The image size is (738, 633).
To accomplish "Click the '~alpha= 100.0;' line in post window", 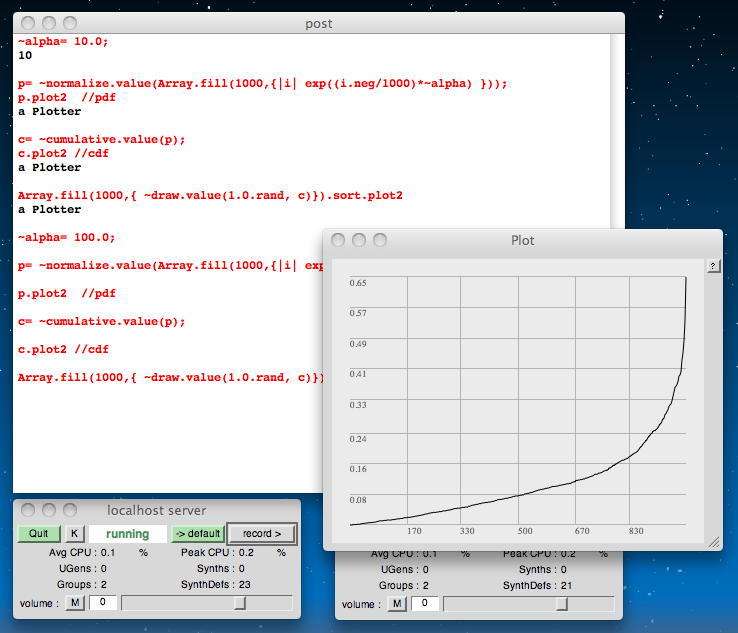I will click(66, 238).
